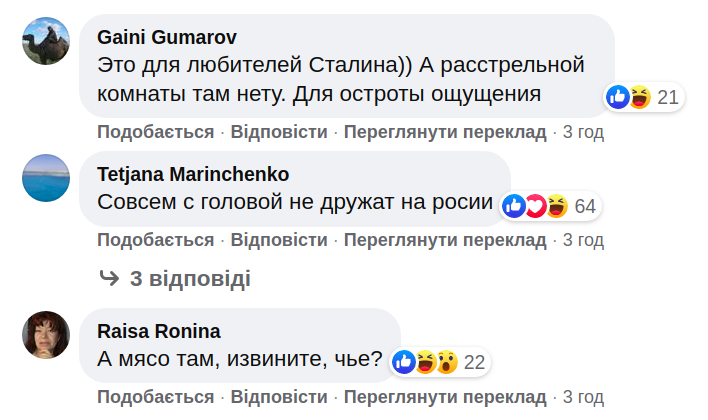Viewport: 708px width, 420px height.
Task: Click the heart reaction on Tetjana Marinchenko's comment
Action: pyautogui.click(x=535, y=206)
